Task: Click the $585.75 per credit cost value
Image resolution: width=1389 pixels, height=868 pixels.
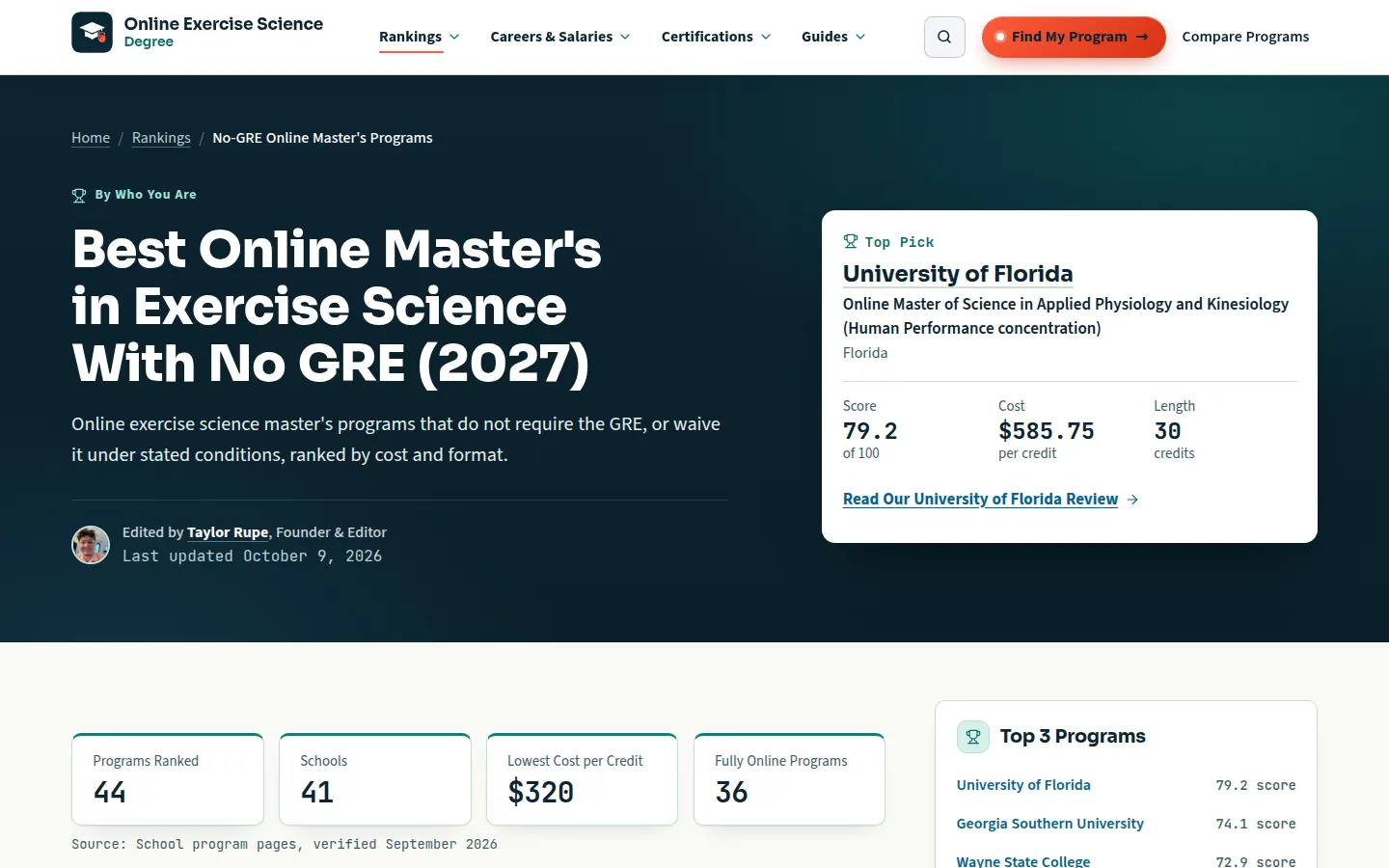Action: (1047, 431)
